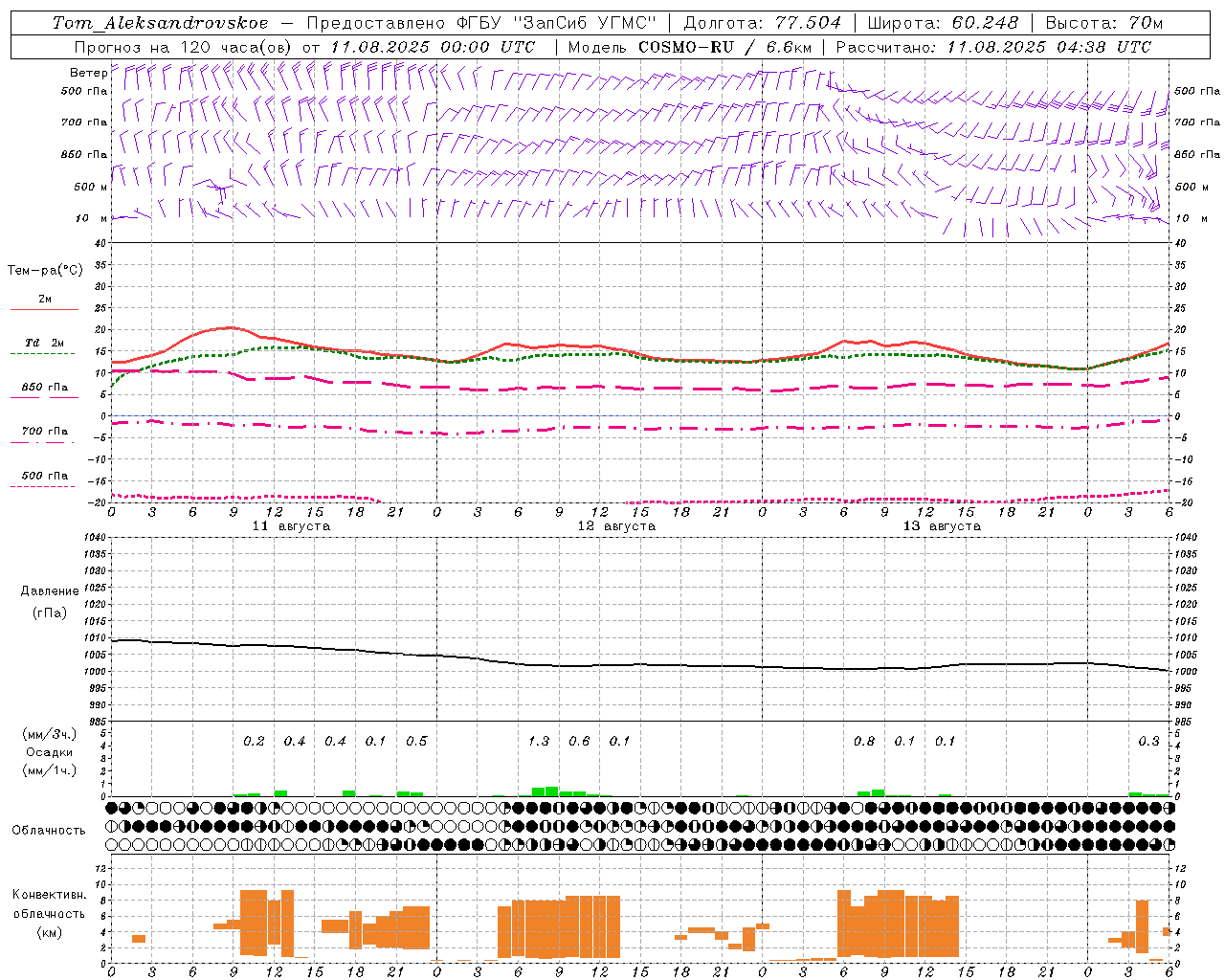The image size is (1225, 980).
Task: Select the green dashed Td 2м legend line
Action: [43, 354]
